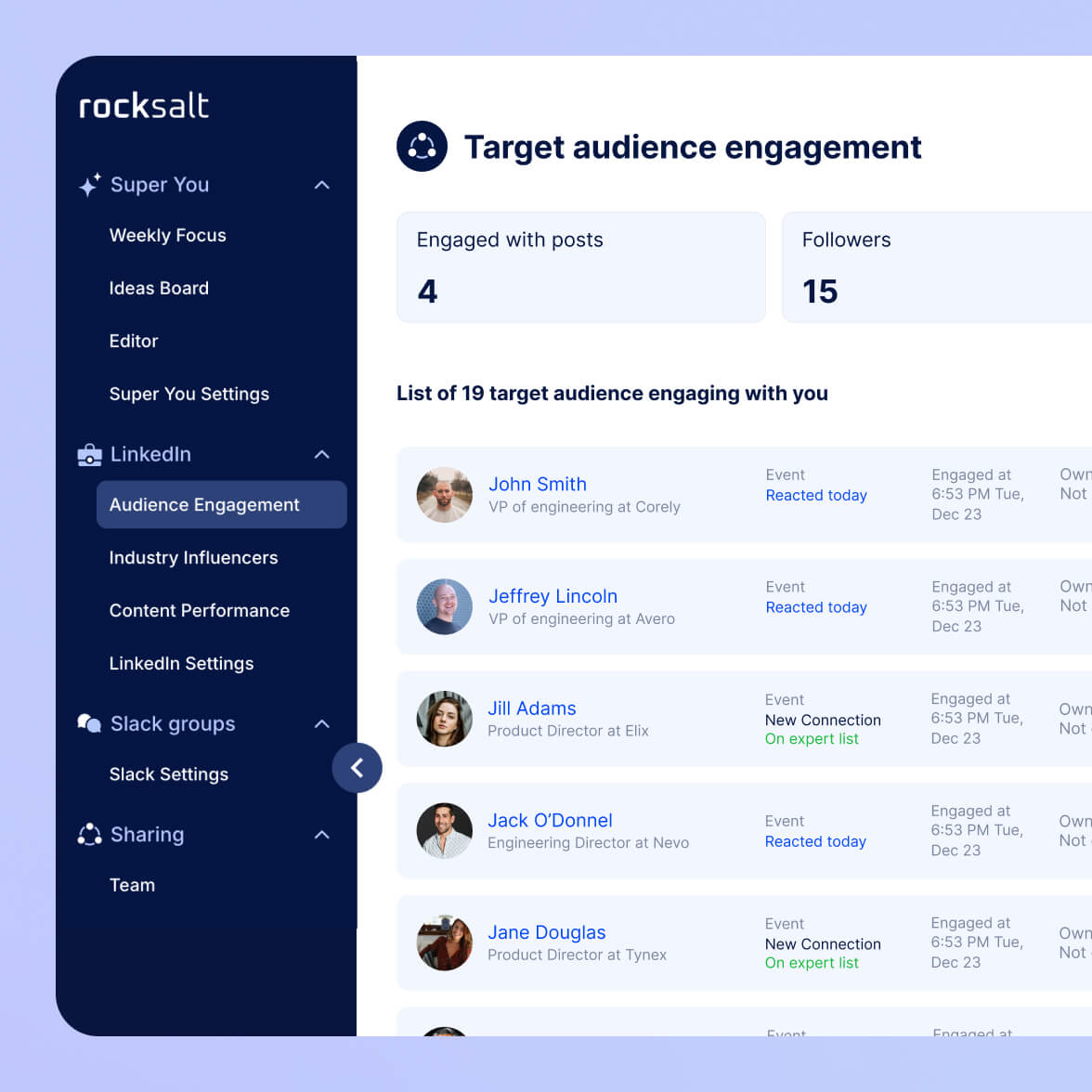Click the Slack groups chat icon
This screenshot has width=1092, height=1092.
coord(89,723)
